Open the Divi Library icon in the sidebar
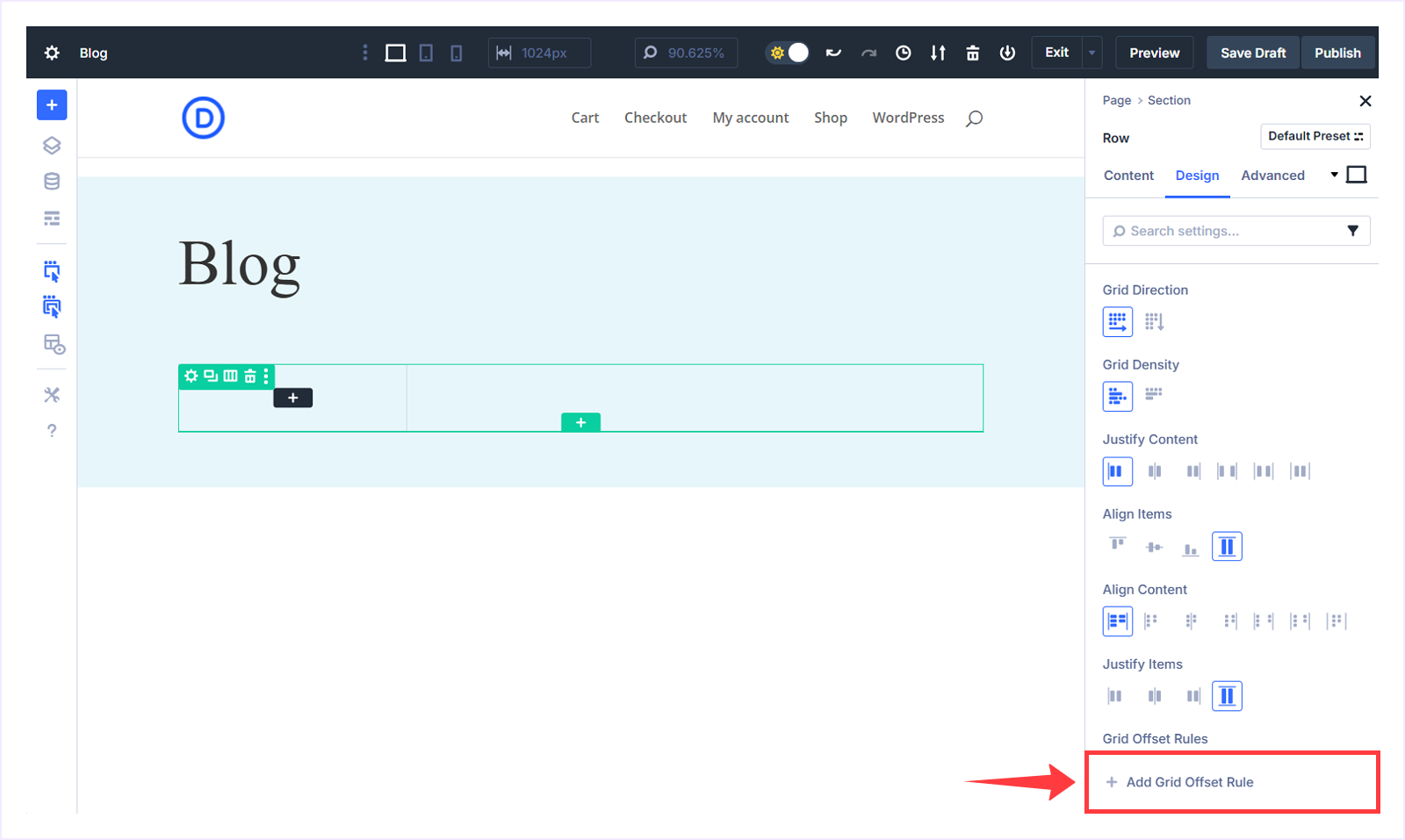The height and width of the screenshot is (840, 1405). coord(51,181)
